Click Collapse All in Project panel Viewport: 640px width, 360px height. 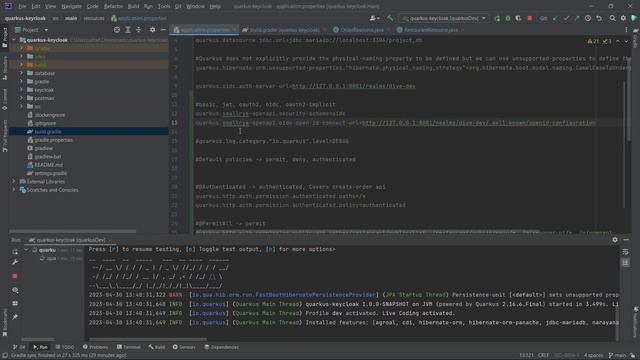(x=138, y=30)
